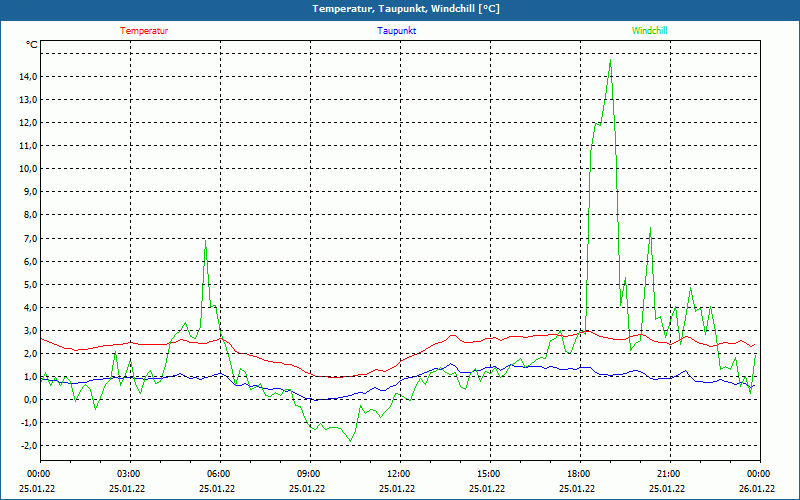This screenshot has height=500, width=800.
Task: Click the 12:00 time axis label
Action: click(398, 474)
